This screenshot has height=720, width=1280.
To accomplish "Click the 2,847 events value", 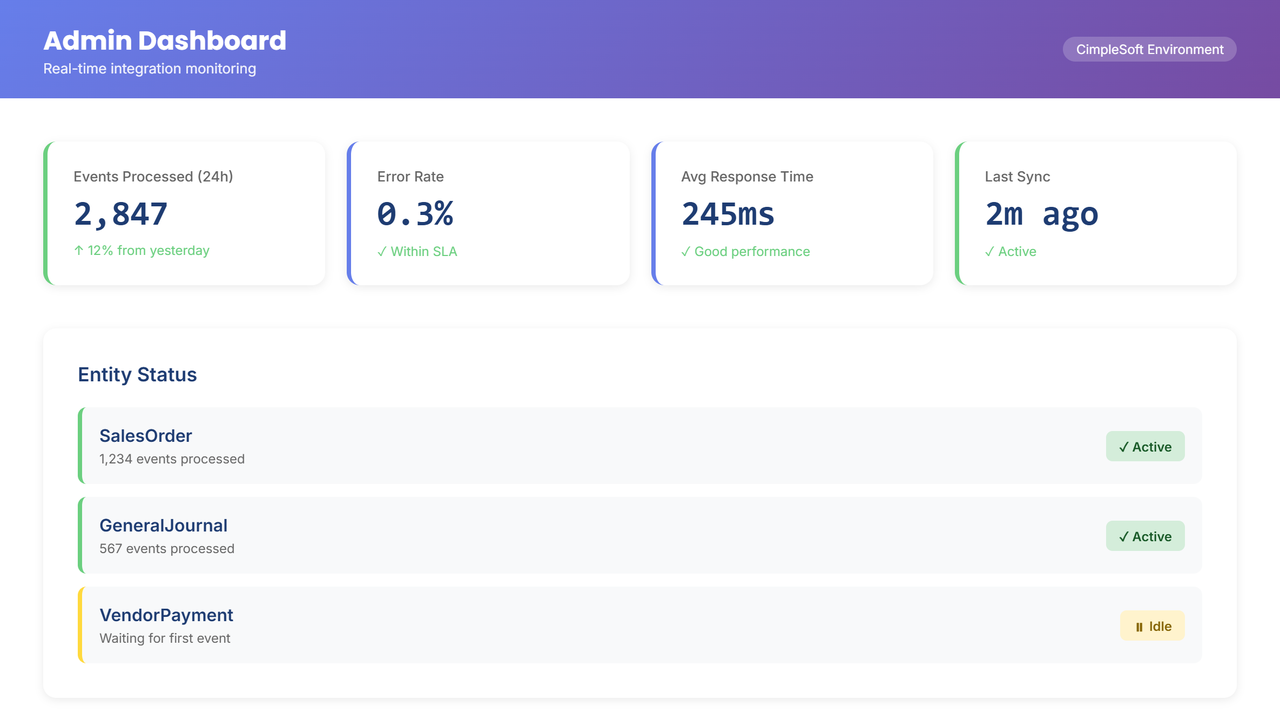I will pyautogui.click(x=121, y=214).
